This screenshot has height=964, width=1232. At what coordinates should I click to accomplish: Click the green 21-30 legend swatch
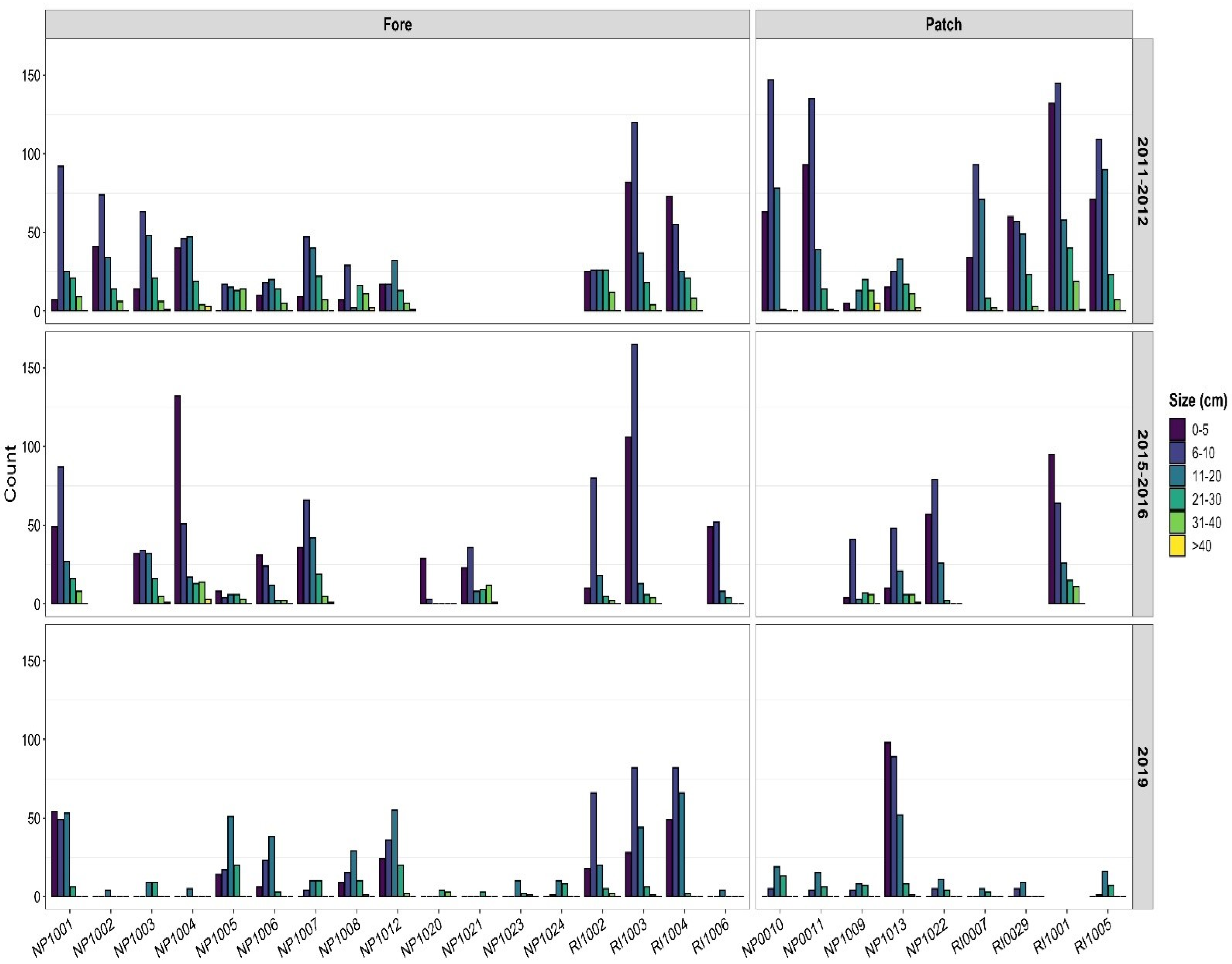(1177, 499)
